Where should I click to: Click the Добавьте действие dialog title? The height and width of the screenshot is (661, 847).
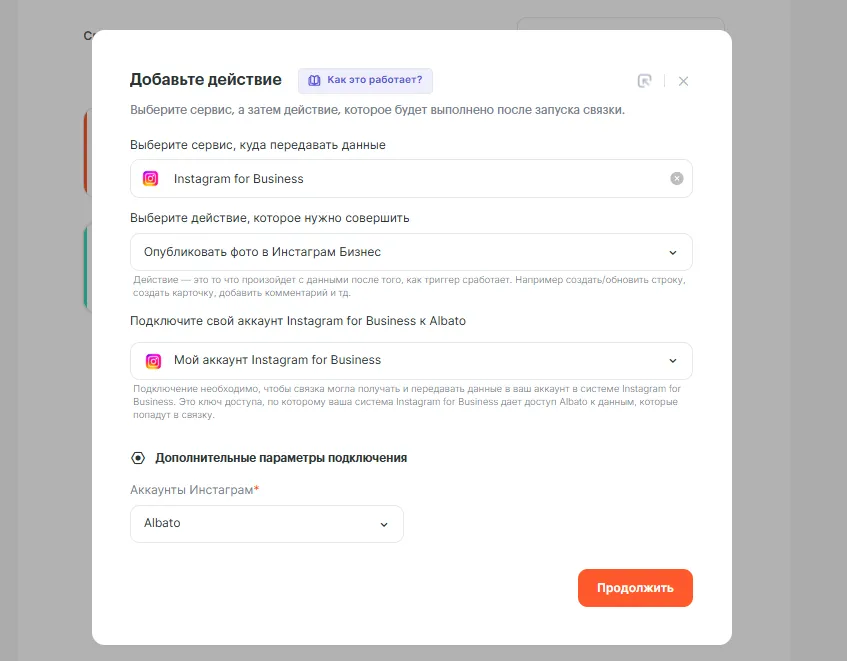(206, 80)
